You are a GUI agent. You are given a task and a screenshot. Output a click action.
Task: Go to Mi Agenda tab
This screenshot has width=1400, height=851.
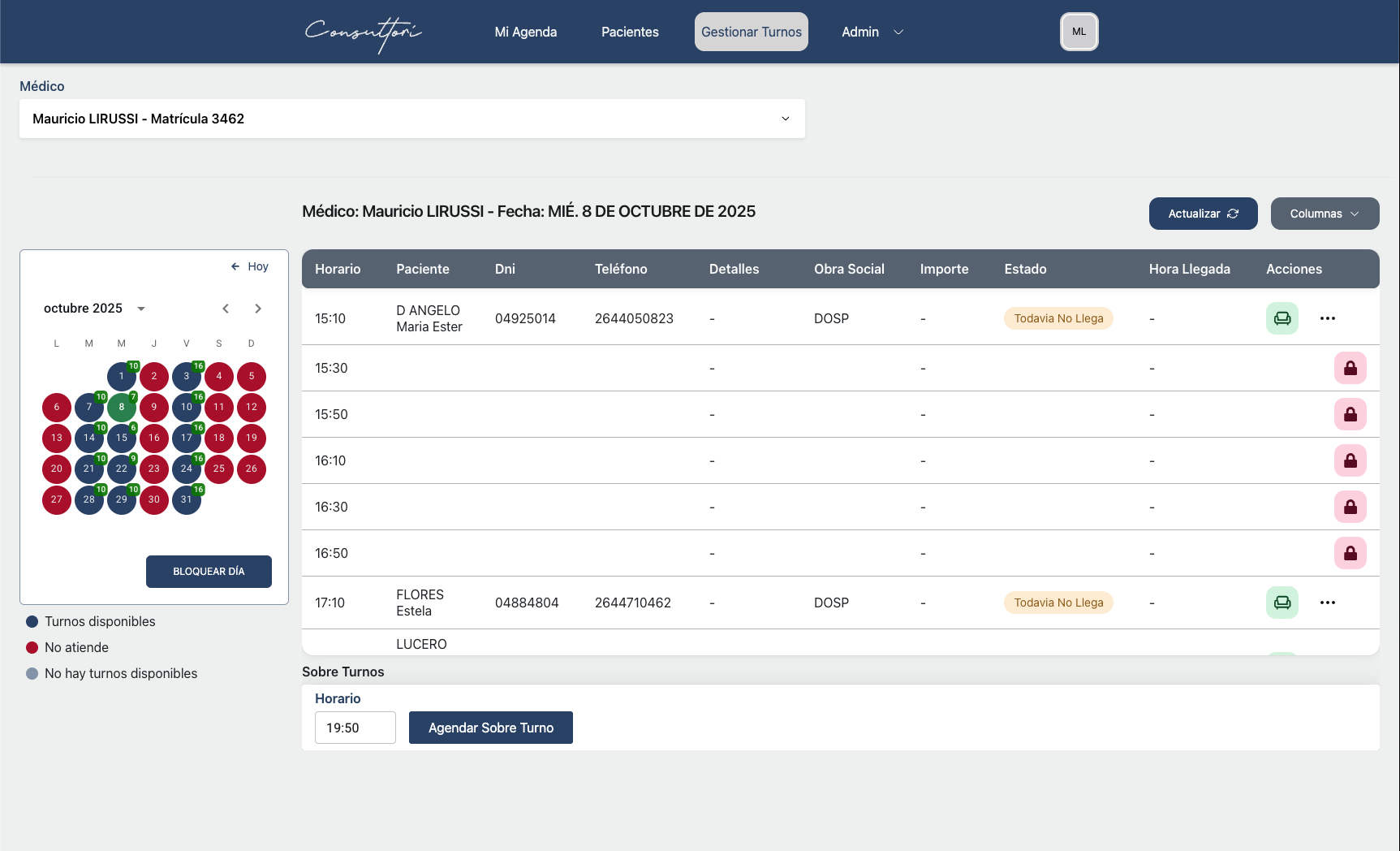pos(525,32)
